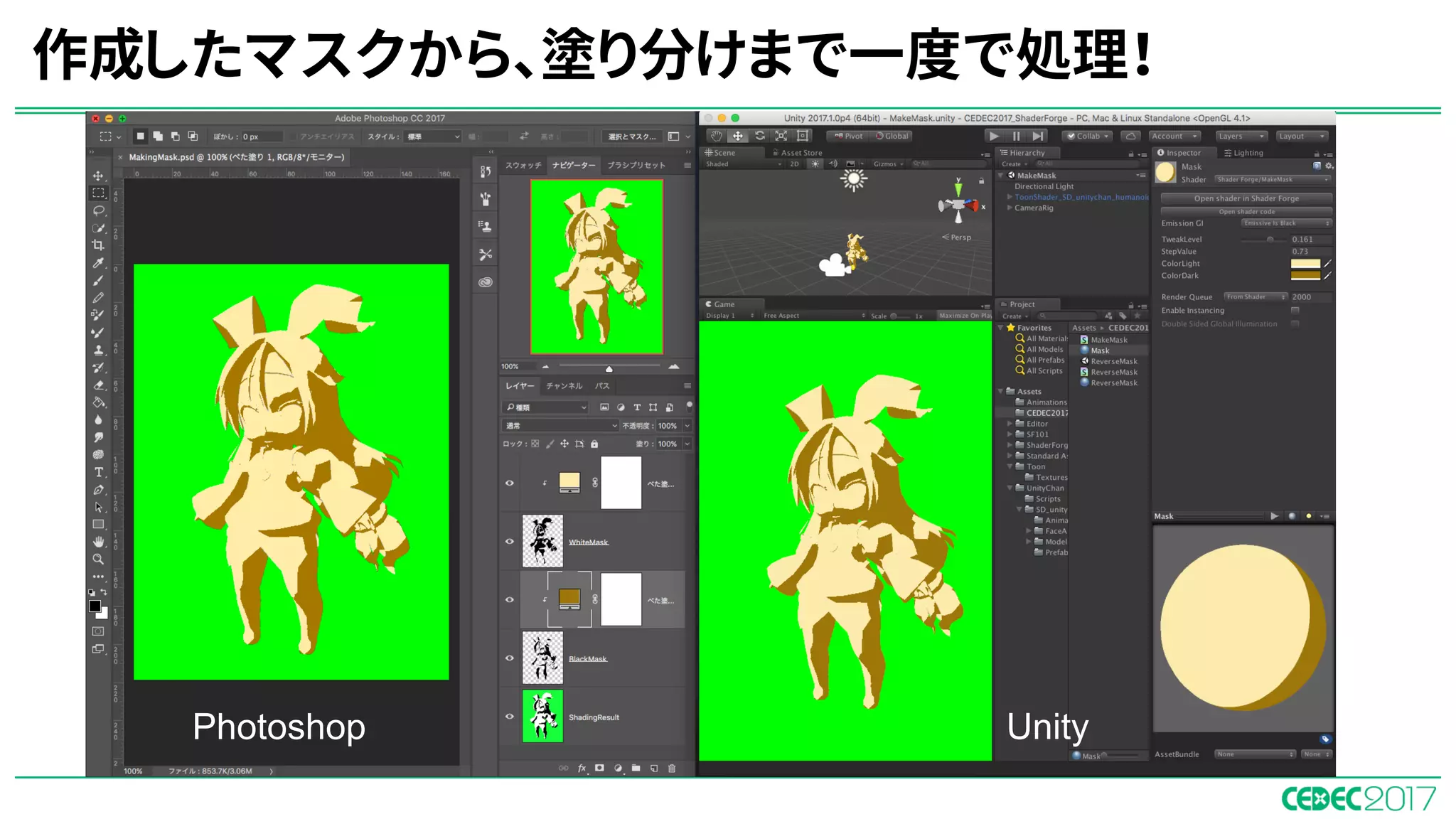
Task: Select the Move tool in Photoshop toolbar
Action: click(98, 176)
